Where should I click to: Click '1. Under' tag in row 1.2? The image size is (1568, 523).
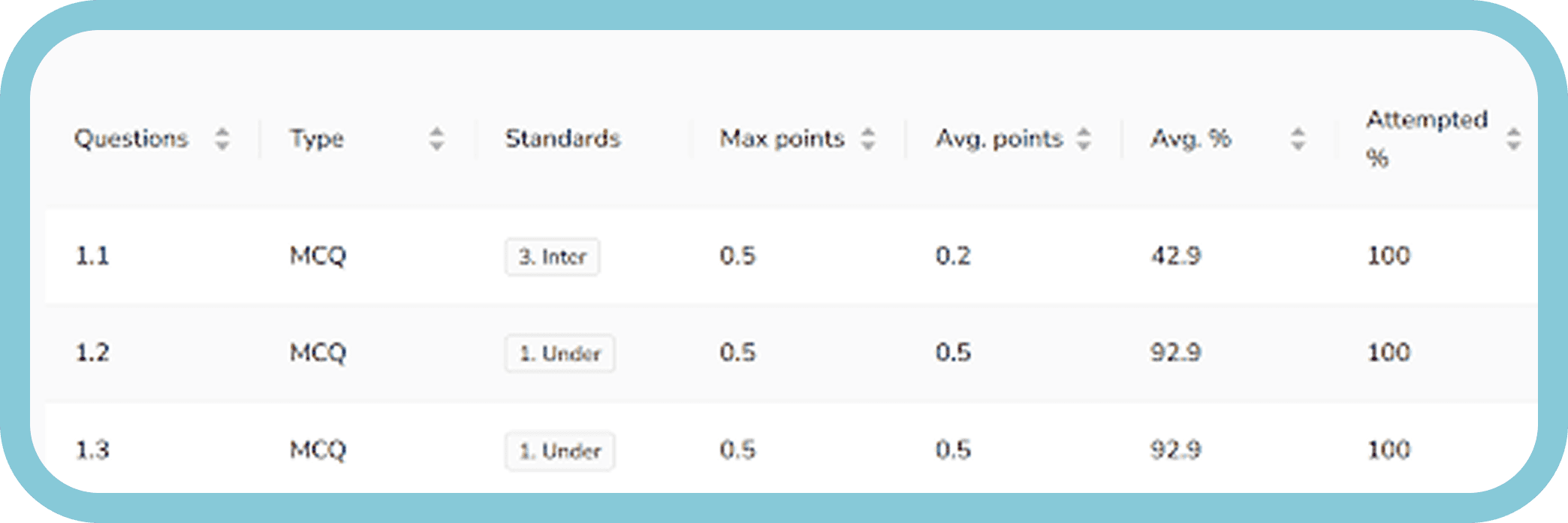560,353
